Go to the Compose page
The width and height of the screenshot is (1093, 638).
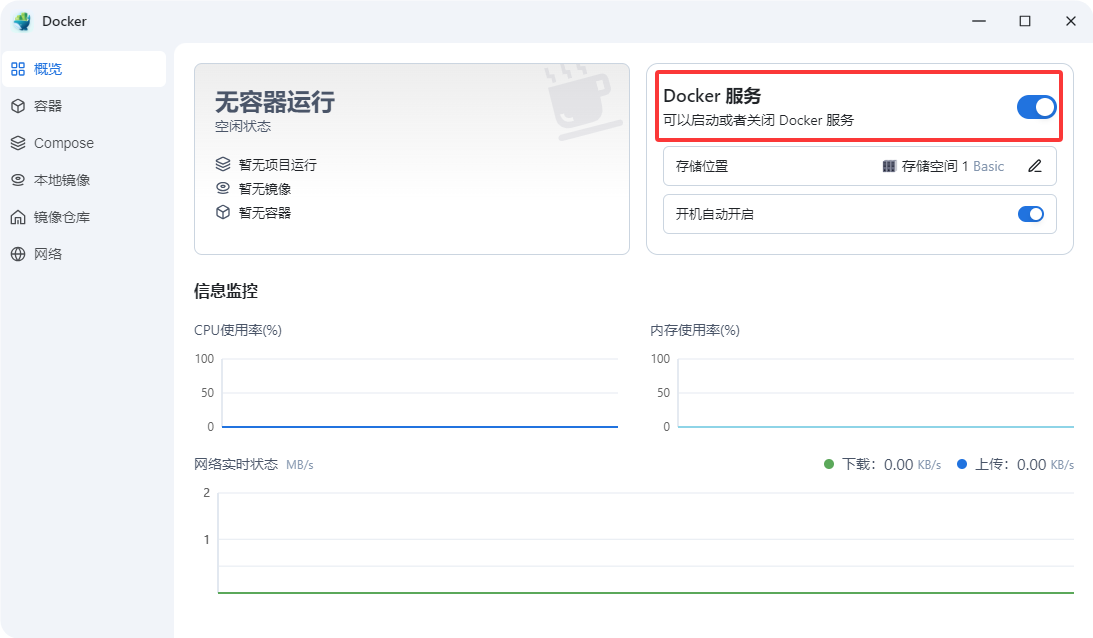pos(64,143)
